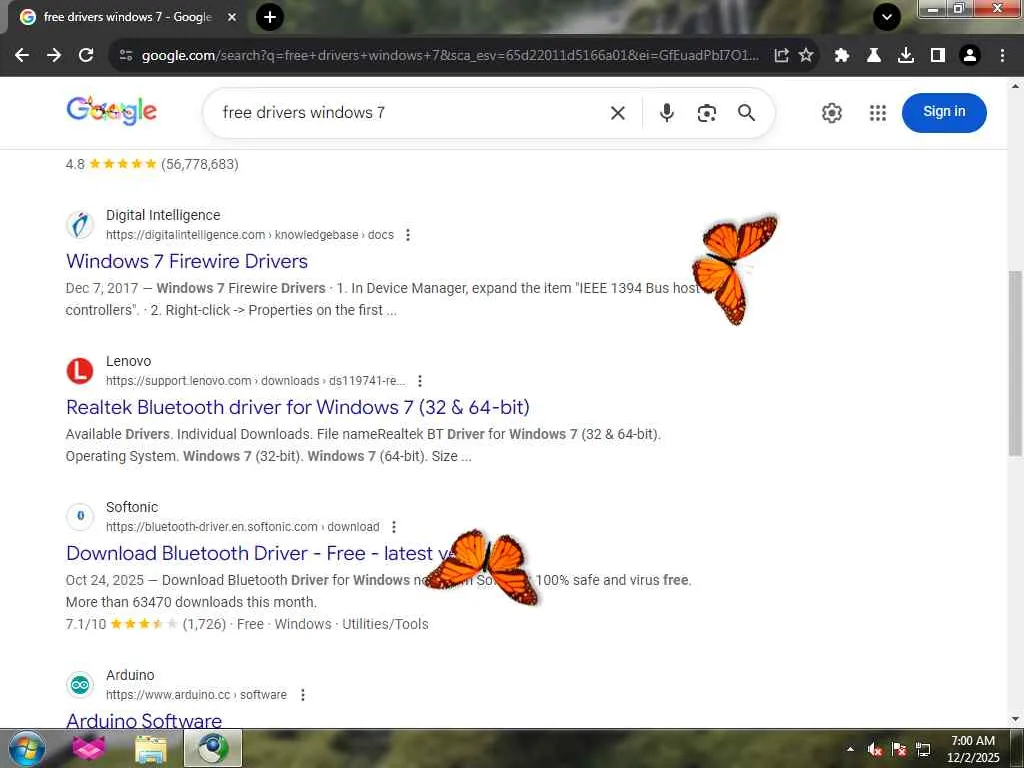Open 'Download Bluetooth Driver - Free' result
The width and height of the screenshot is (1024, 768).
click(261, 554)
